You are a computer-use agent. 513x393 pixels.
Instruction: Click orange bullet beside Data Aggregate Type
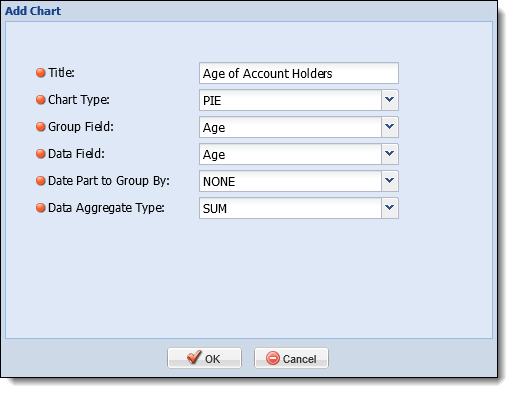point(41,208)
